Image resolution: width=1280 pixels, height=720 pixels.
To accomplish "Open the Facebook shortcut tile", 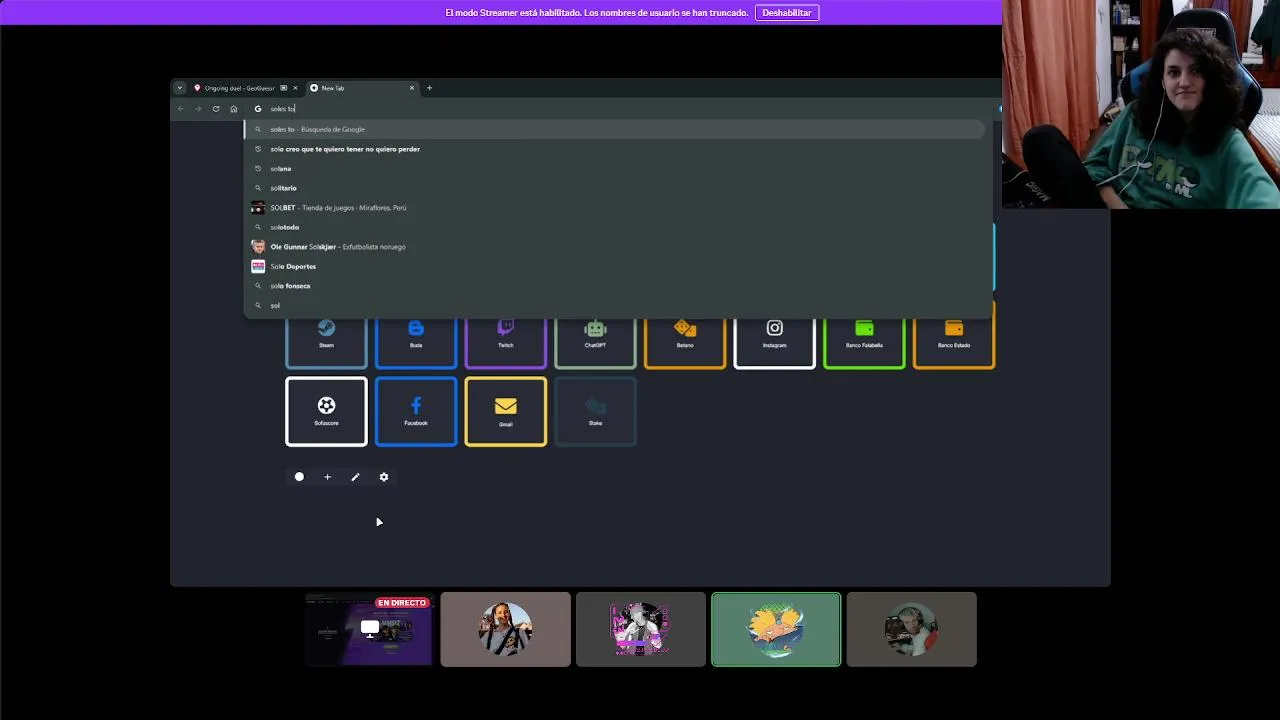I will coord(416,411).
